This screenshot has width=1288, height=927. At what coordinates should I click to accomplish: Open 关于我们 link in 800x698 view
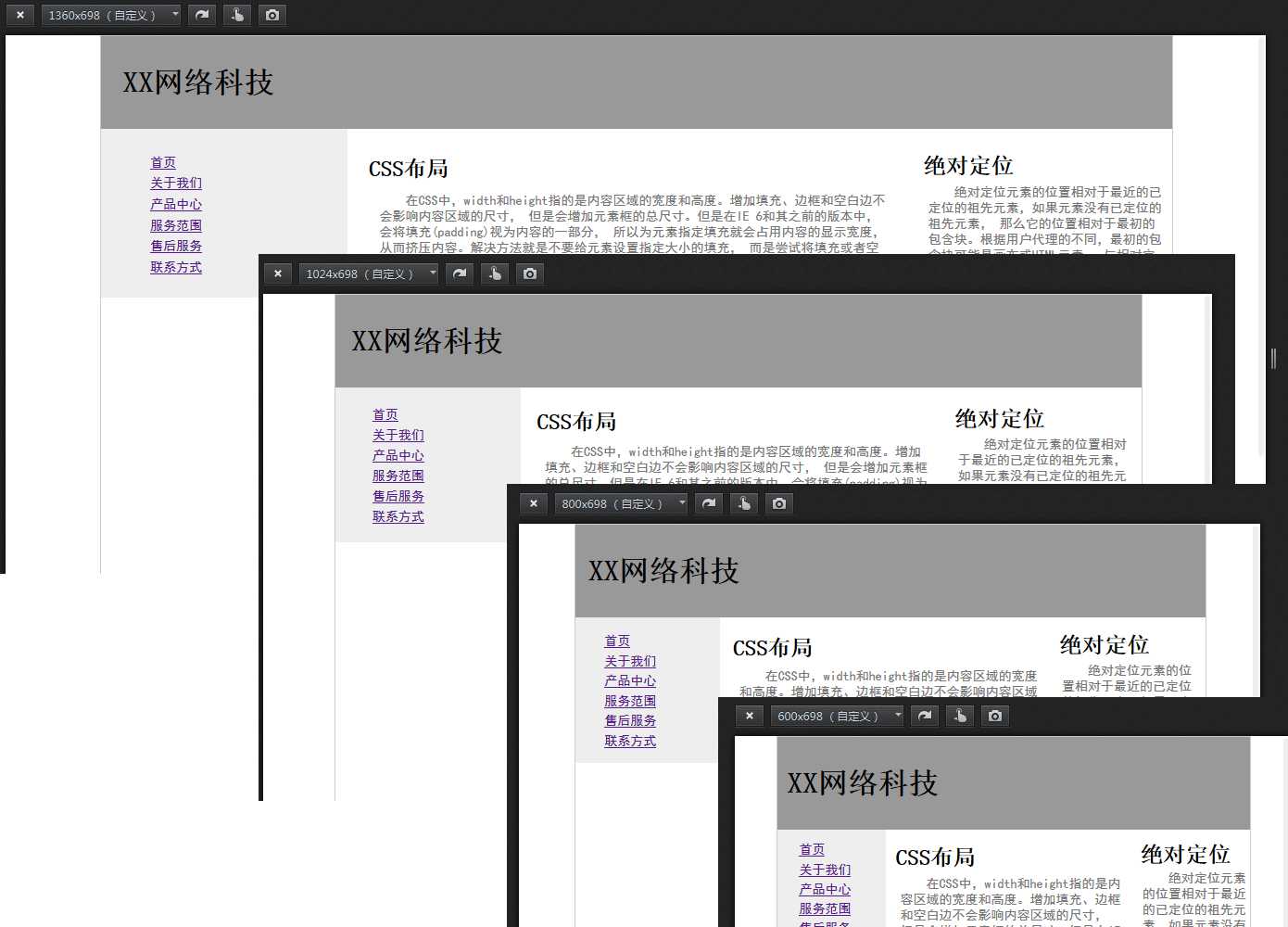tap(630, 661)
